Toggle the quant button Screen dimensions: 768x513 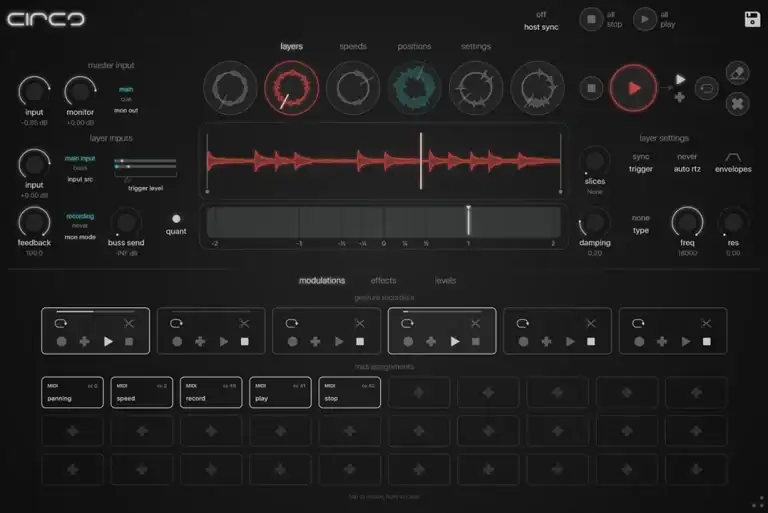176,219
